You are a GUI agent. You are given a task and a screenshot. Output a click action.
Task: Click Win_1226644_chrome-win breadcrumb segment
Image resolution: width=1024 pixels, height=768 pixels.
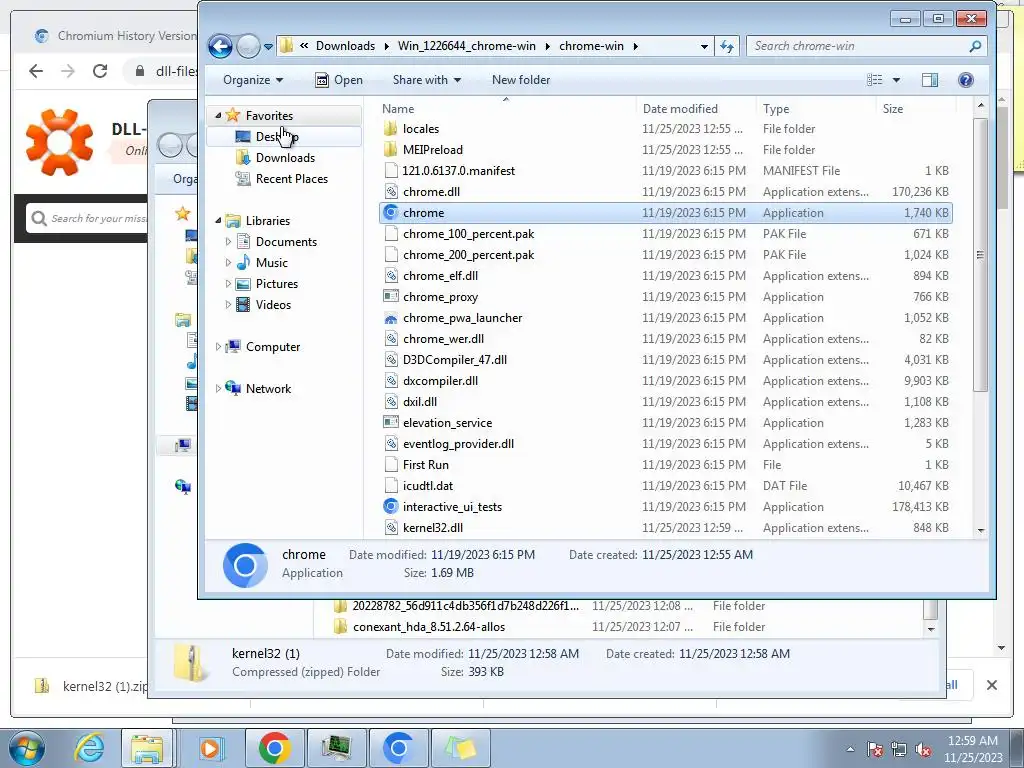466,46
